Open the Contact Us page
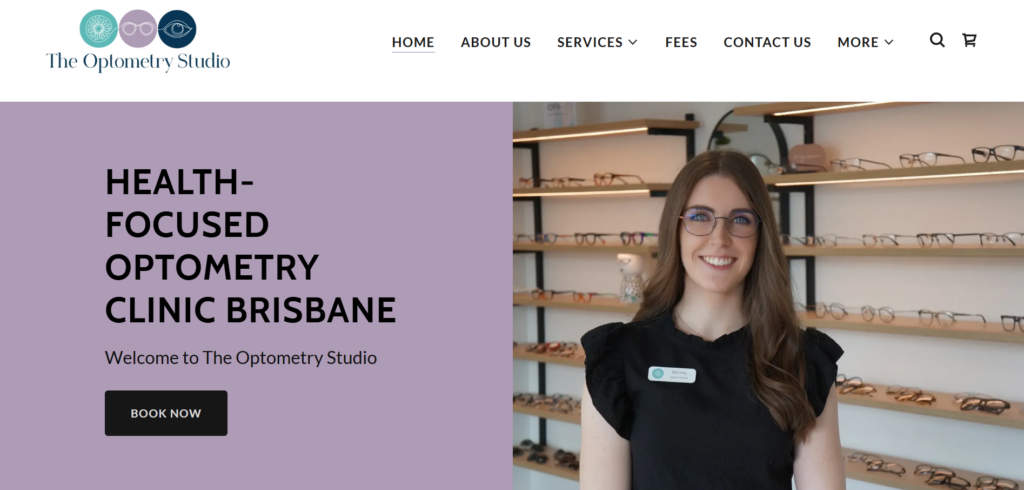1024x490 pixels. point(767,42)
